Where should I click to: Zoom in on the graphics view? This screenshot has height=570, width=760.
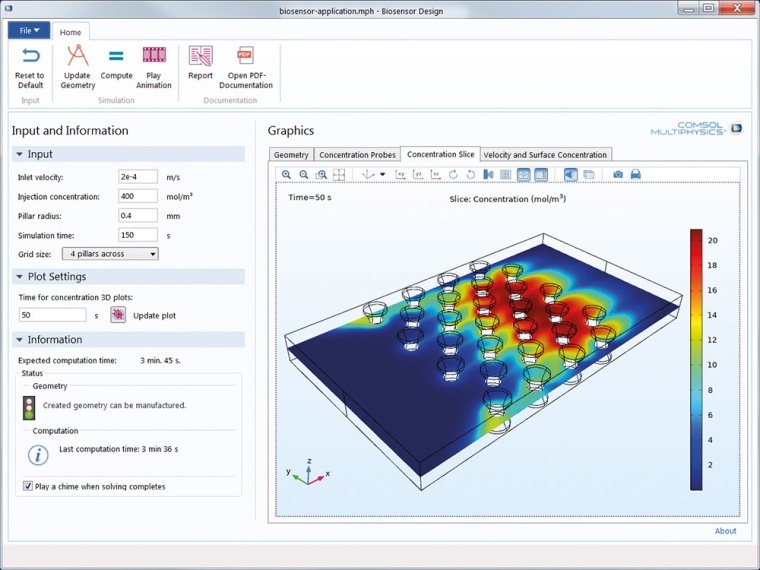286,174
